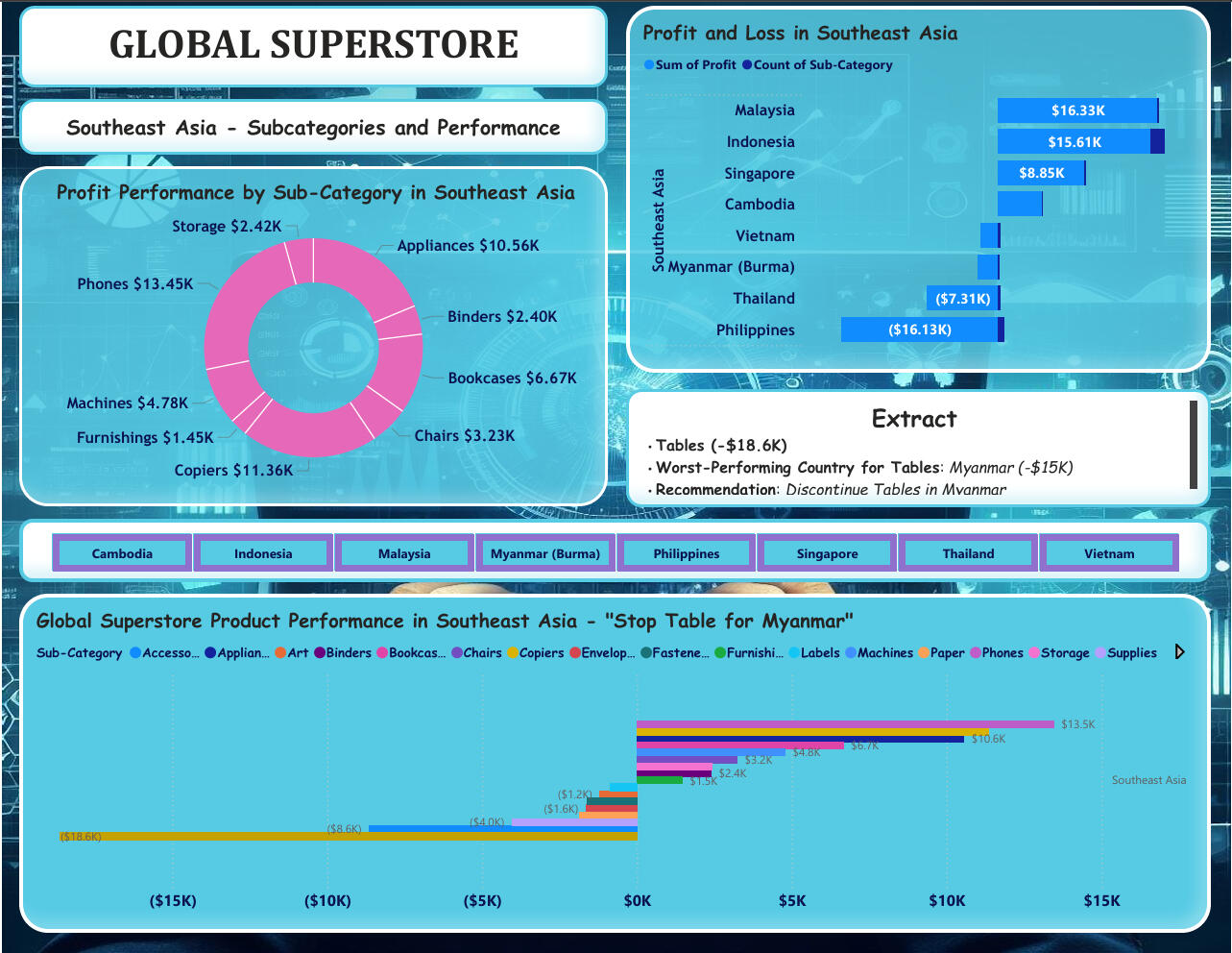Click the Copiers legend swatch

513,653
